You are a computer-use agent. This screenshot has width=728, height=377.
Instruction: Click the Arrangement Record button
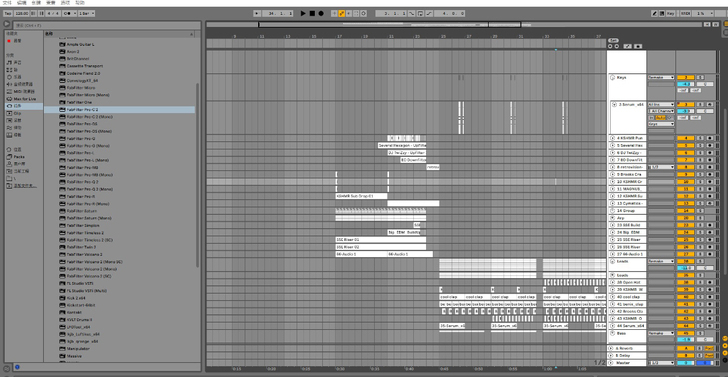tap(321, 13)
